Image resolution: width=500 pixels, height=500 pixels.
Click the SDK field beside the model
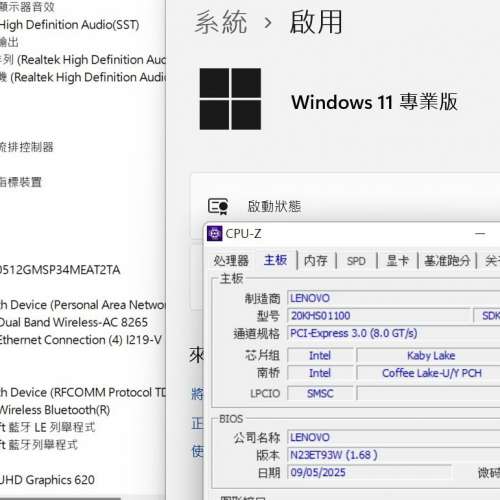(487, 316)
